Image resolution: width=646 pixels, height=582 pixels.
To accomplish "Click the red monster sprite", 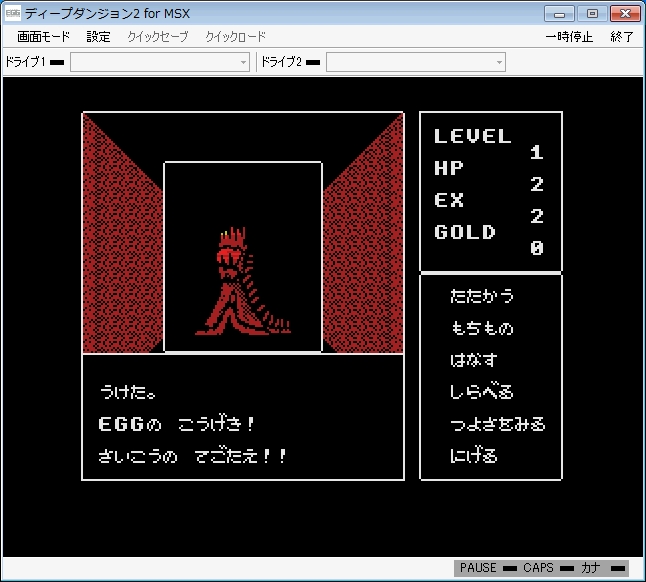I will 243,282.
